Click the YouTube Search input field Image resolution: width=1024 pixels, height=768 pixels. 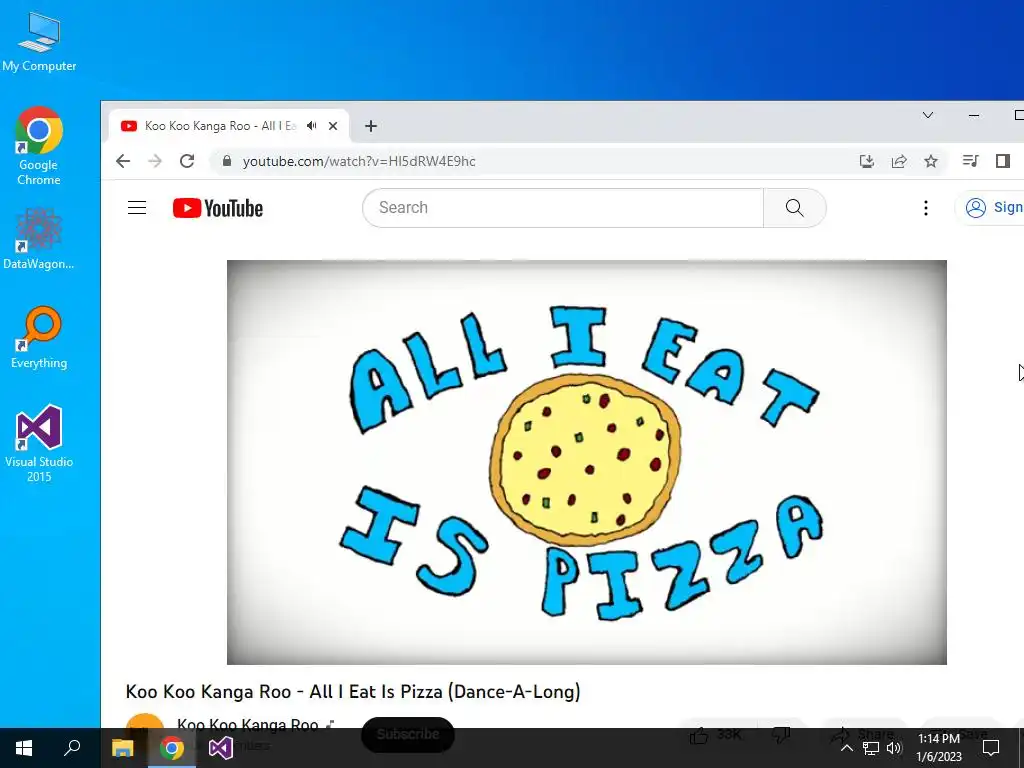tap(563, 208)
